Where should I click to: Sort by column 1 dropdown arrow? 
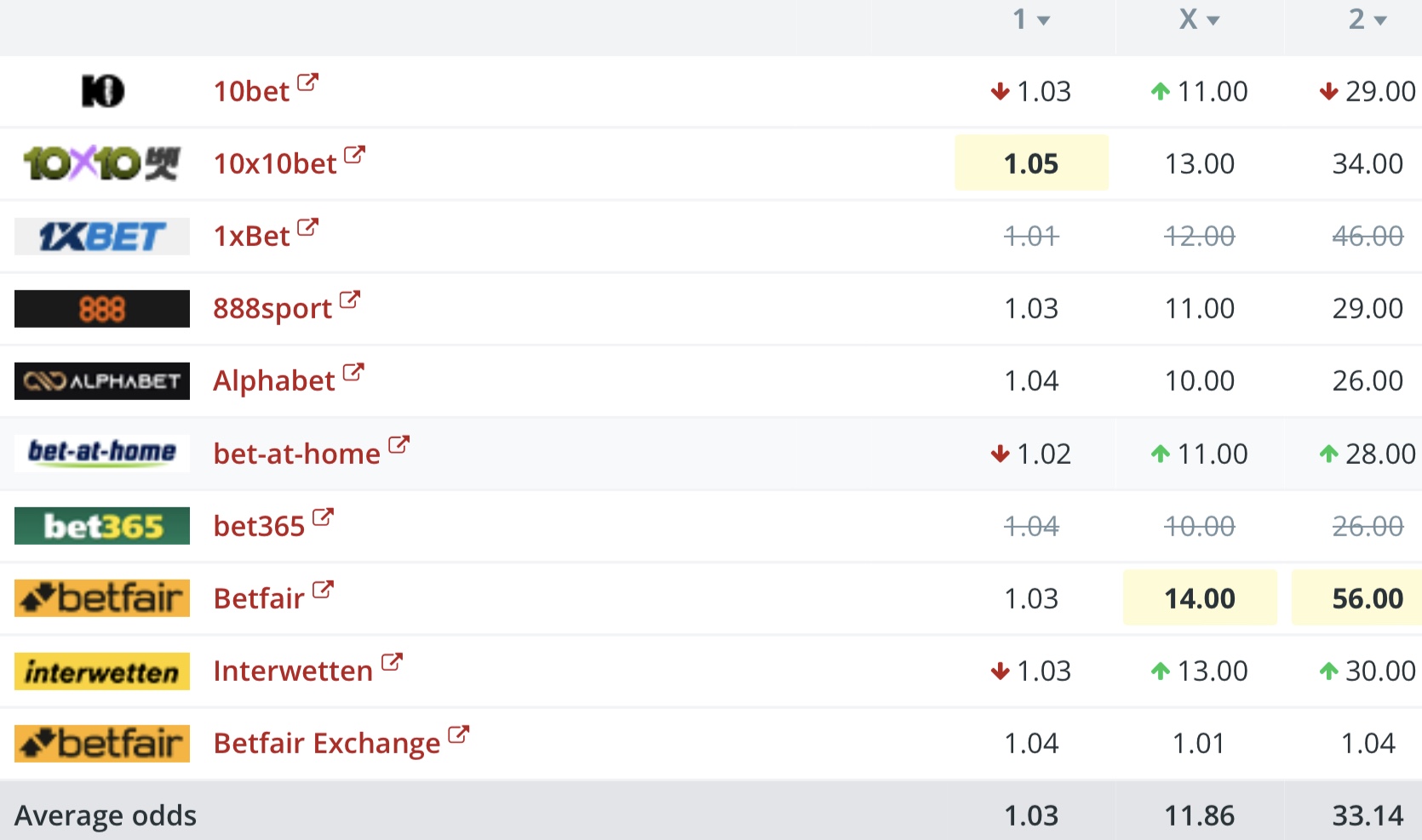(x=1043, y=20)
